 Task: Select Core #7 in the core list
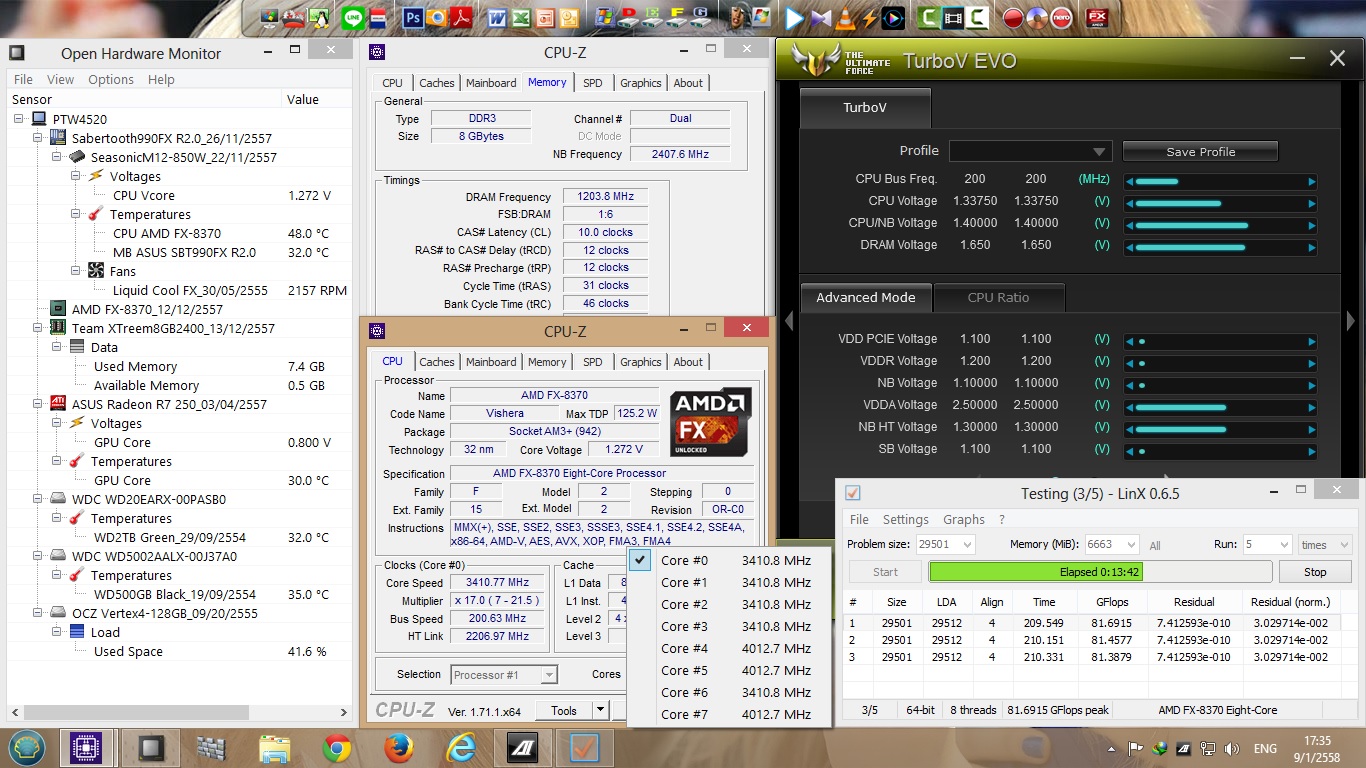[x=728, y=714]
